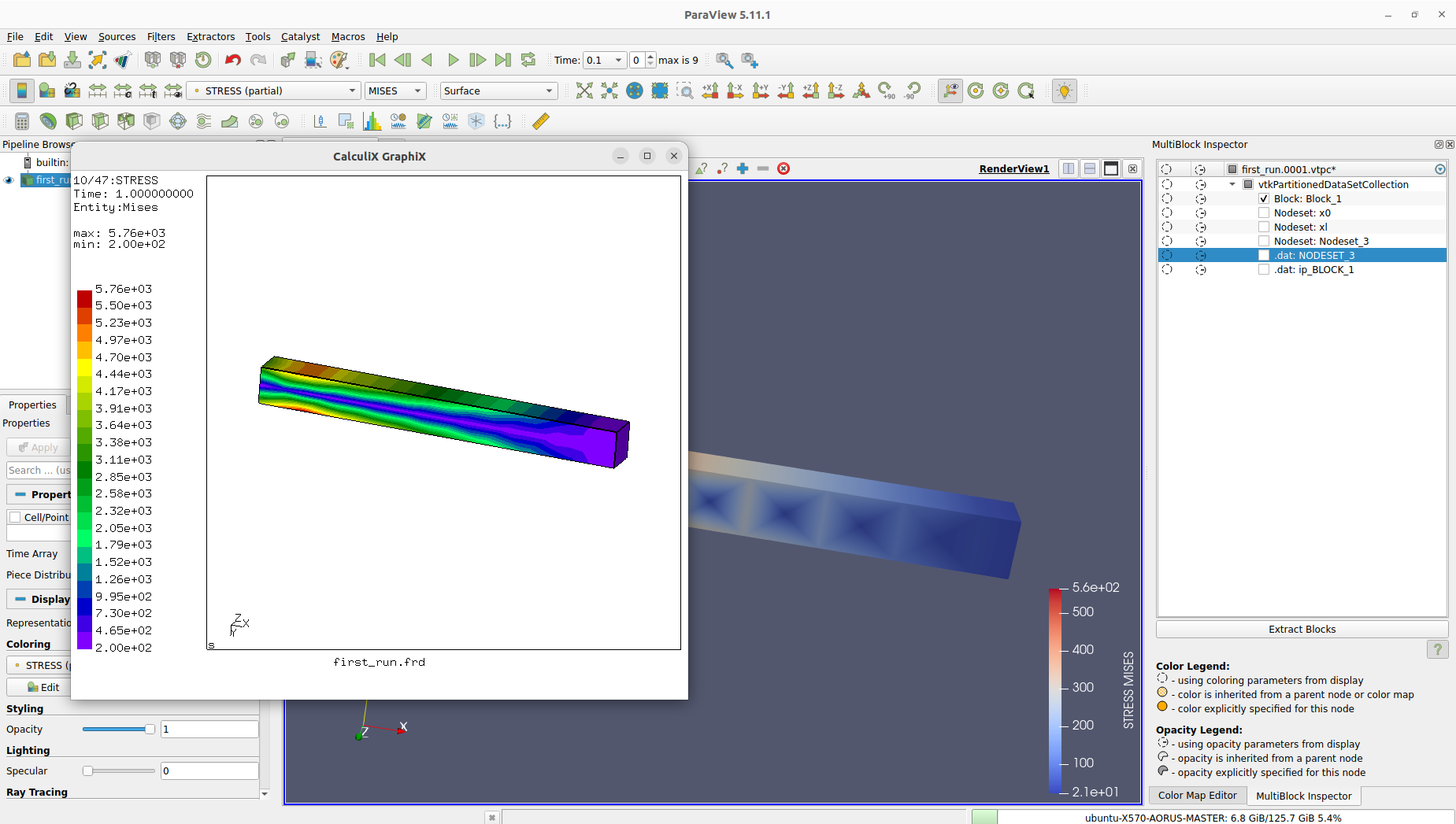Check the .dat: ip_BLOCK_1 checkbox
1456x824 pixels.
pyautogui.click(x=1264, y=270)
